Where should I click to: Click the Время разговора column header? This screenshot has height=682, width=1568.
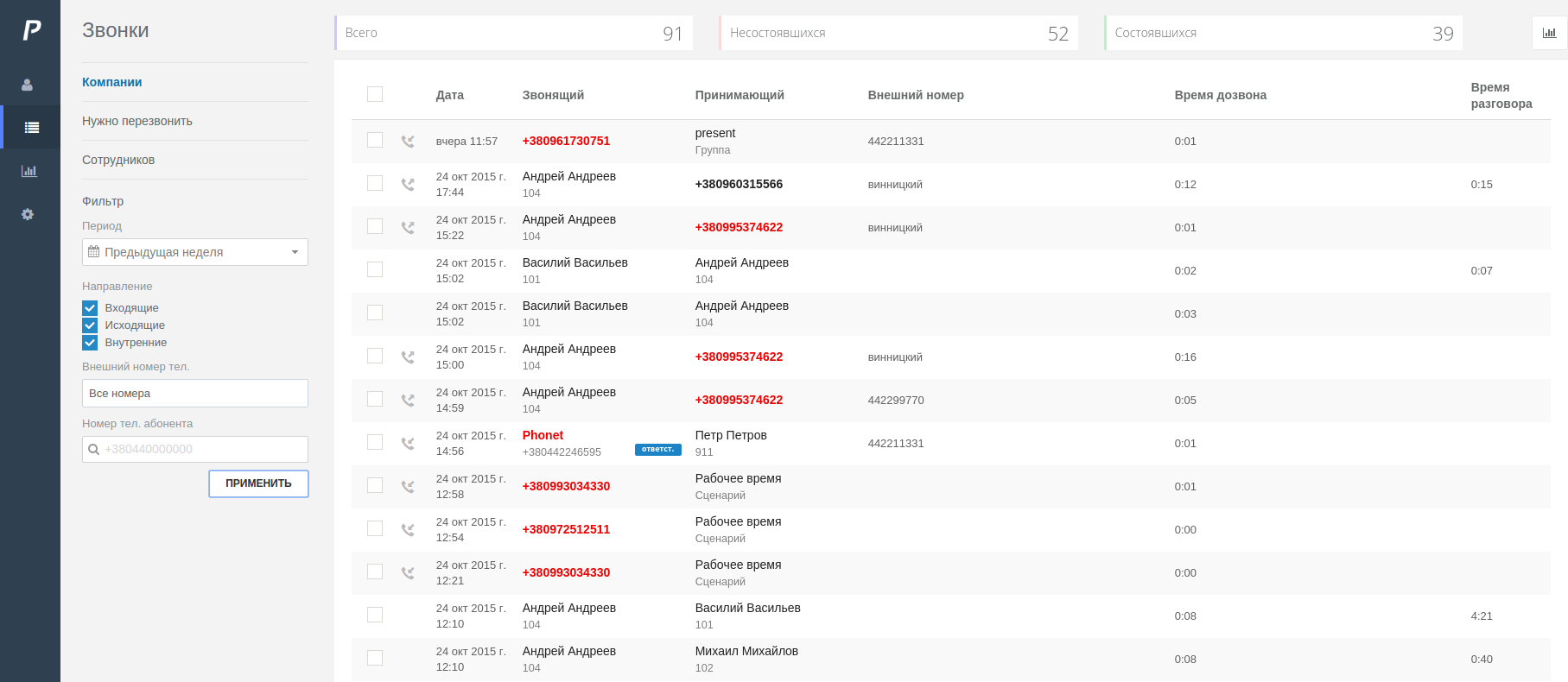pyautogui.click(x=1501, y=95)
